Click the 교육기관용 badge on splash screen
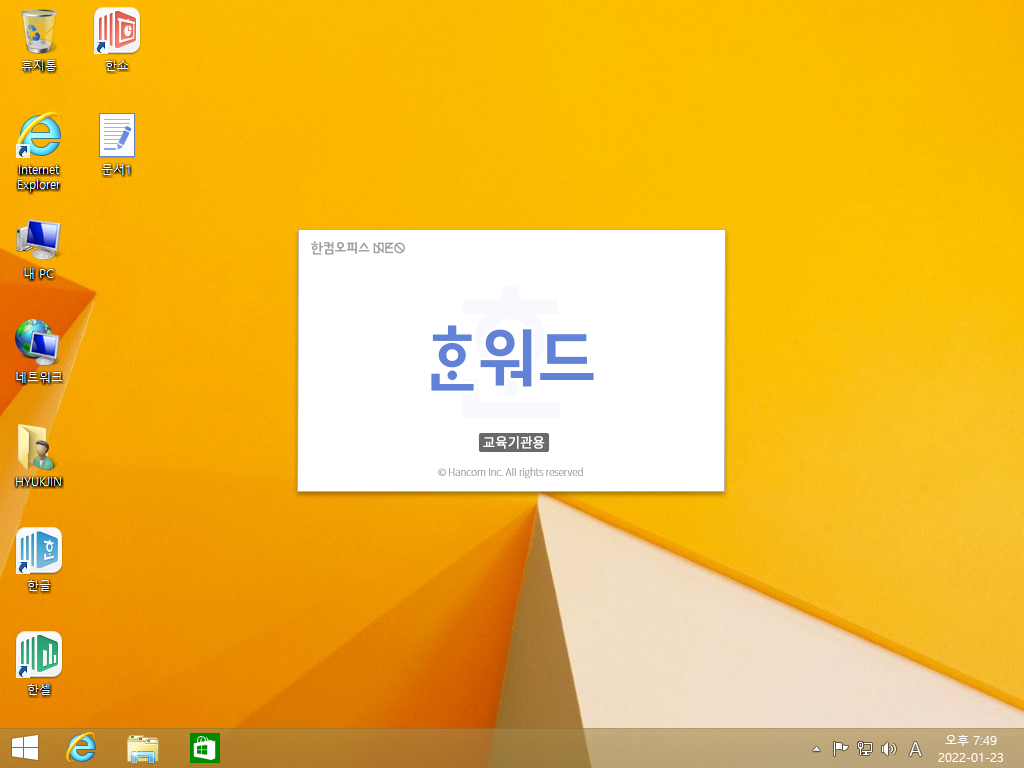1024x768 pixels. (513, 442)
